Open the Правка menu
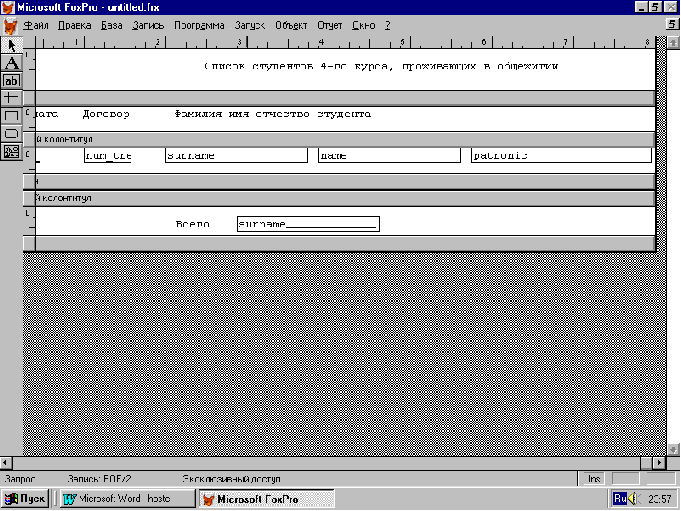 tap(75, 26)
